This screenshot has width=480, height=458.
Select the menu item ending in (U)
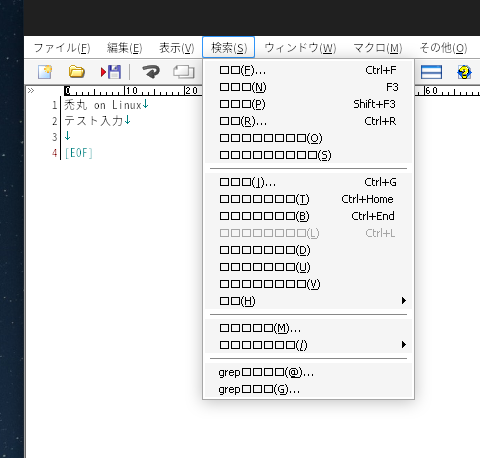pyautogui.click(x=308, y=267)
